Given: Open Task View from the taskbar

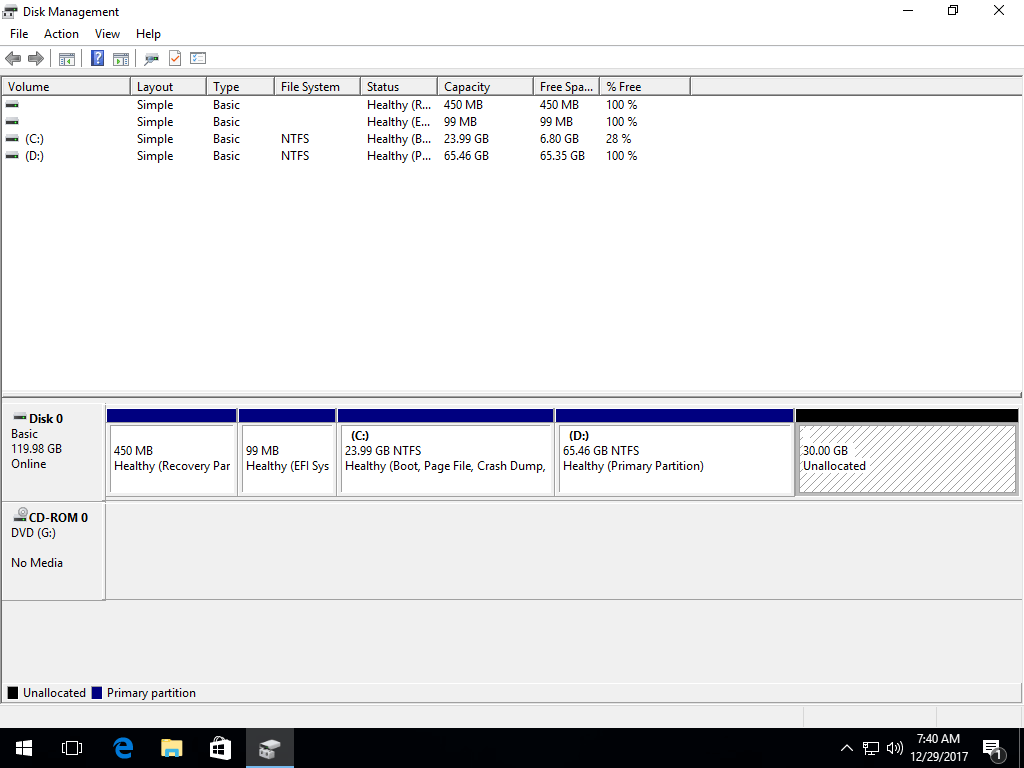Looking at the screenshot, I should pos(71,747).
